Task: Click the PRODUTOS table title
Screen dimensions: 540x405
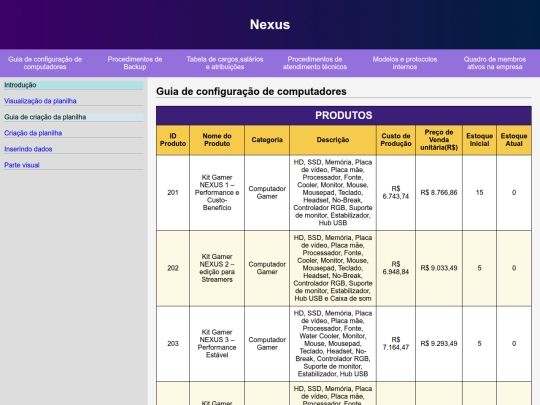Action: coord(344,115)
